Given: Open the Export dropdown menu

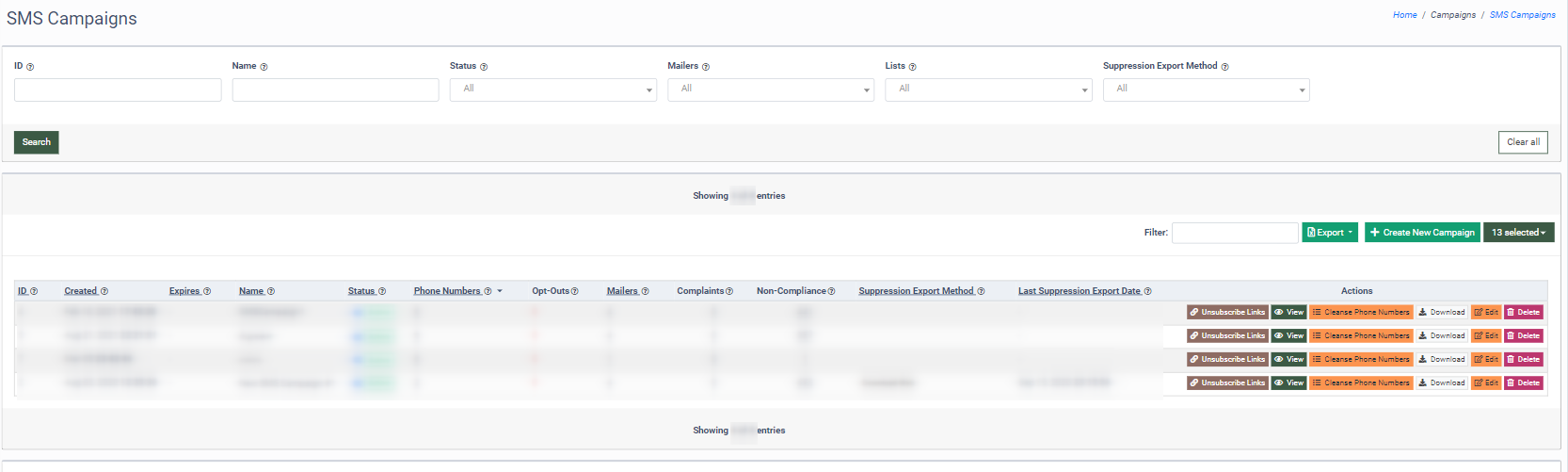Looking at the screenshot, I should click(x=1329, y=233).
